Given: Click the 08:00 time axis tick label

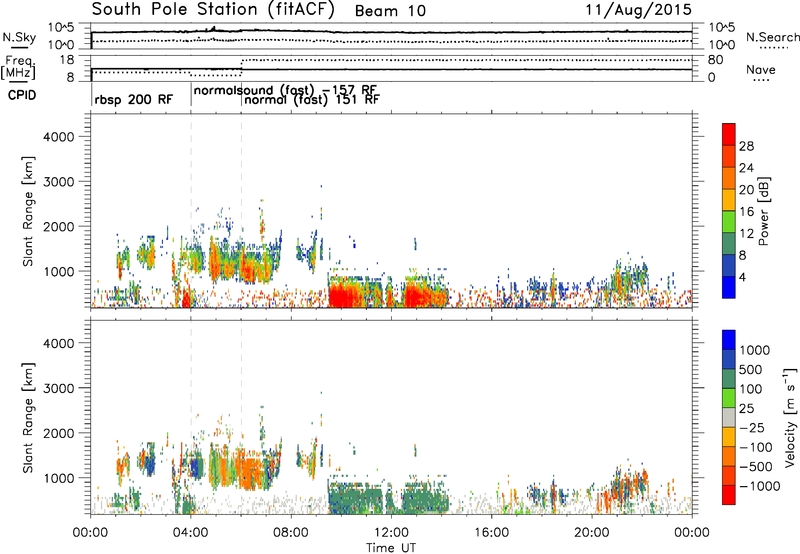Looking at the screenshot, I should pos(291,533).
